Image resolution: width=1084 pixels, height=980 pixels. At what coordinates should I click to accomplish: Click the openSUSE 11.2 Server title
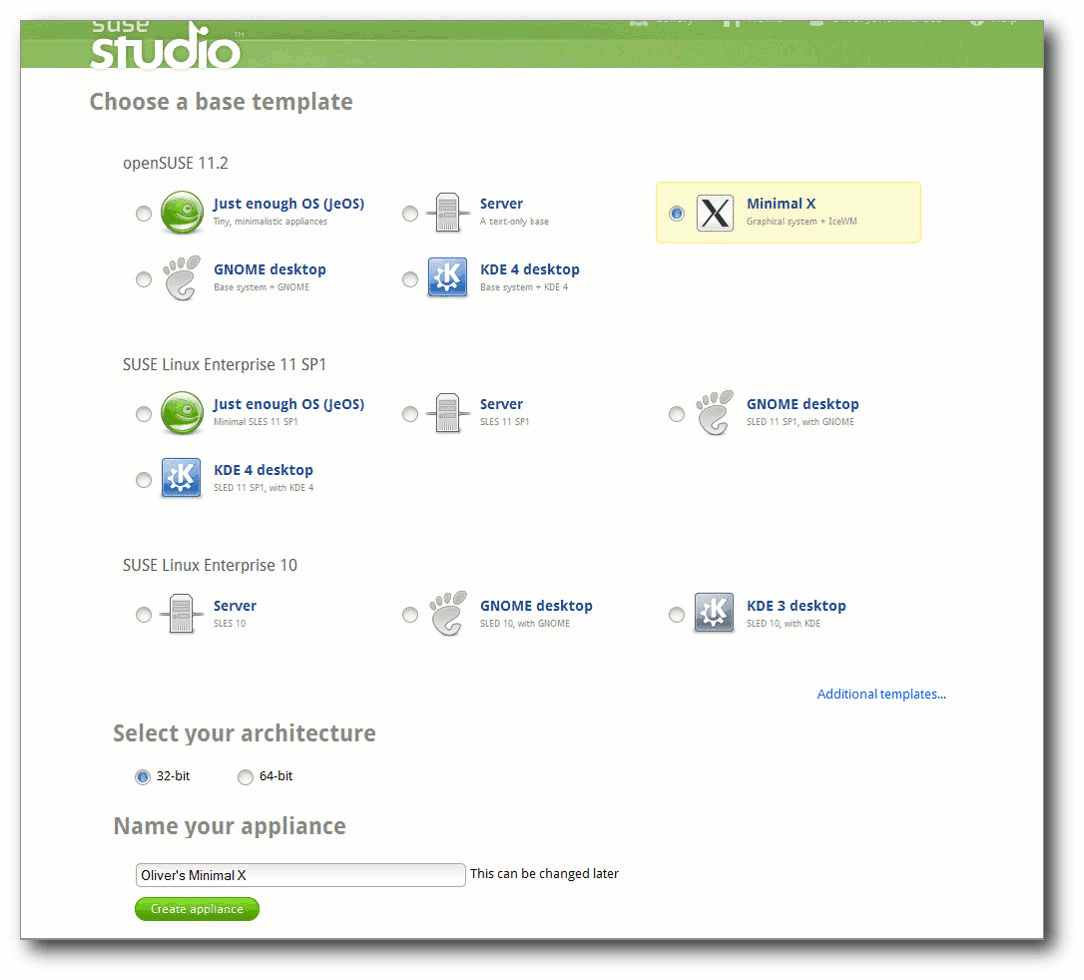click(502, 203)
